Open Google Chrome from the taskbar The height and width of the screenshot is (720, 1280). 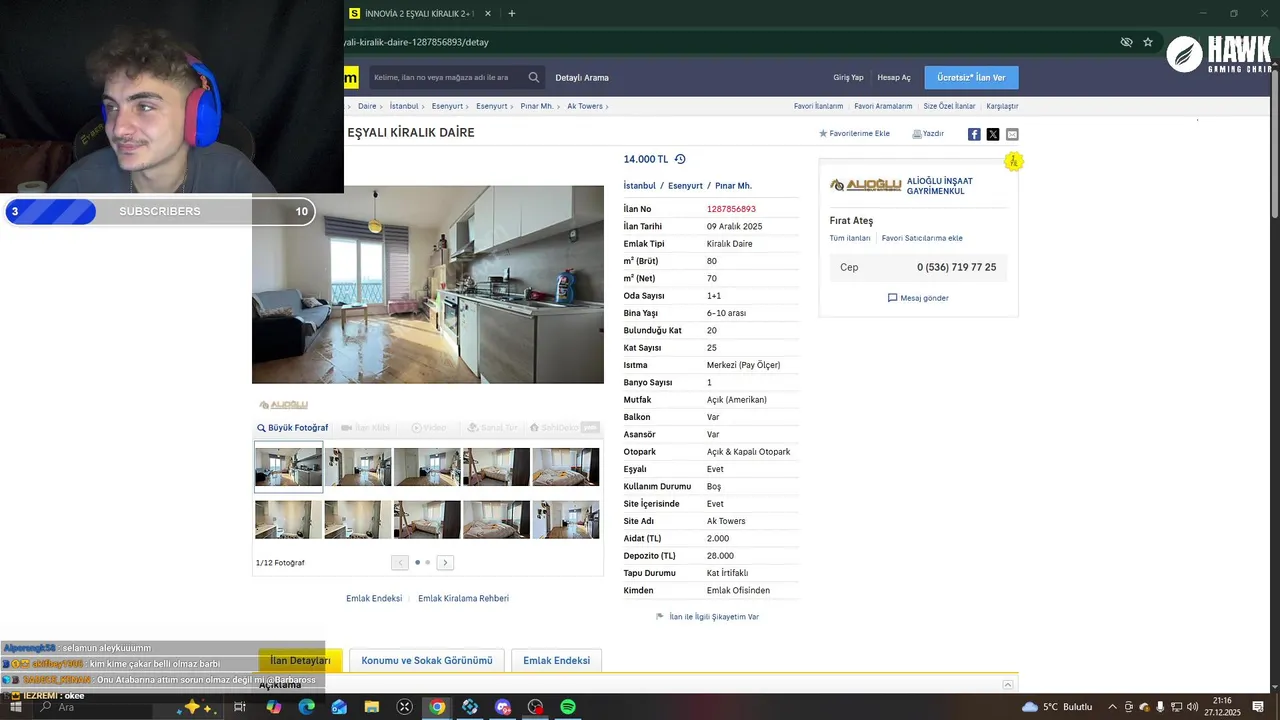click(437, 707)
